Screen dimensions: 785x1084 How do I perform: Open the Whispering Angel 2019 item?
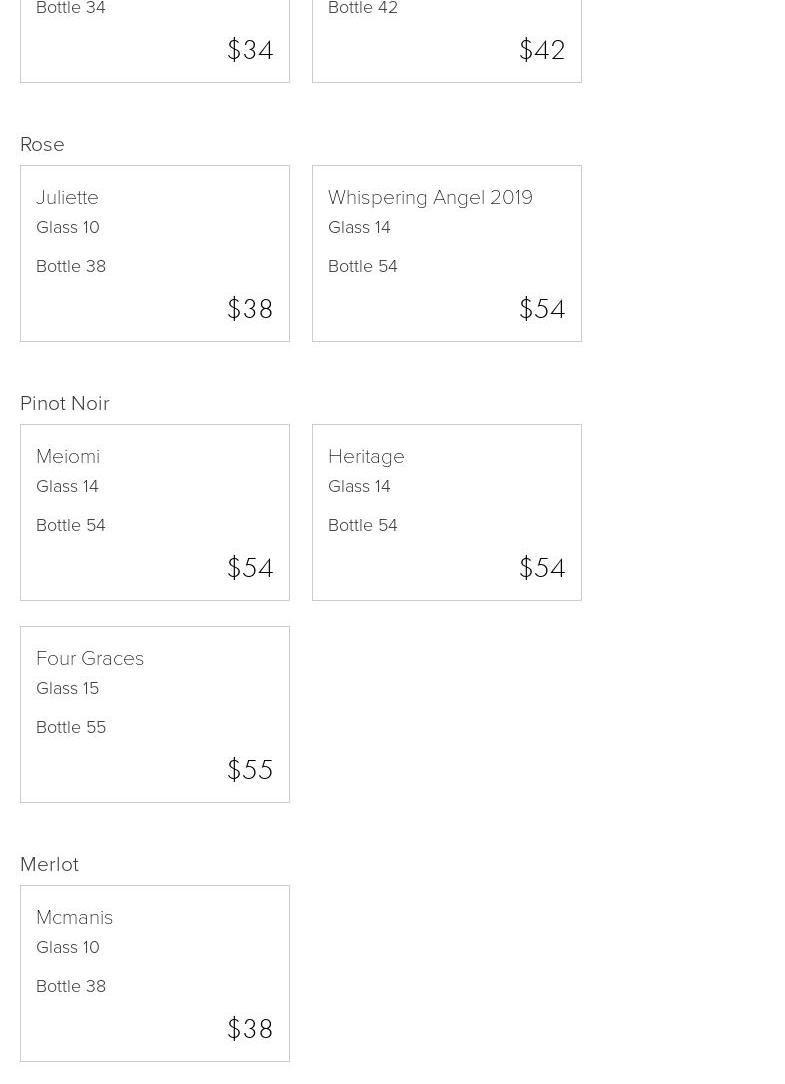[x=430, y=197]
